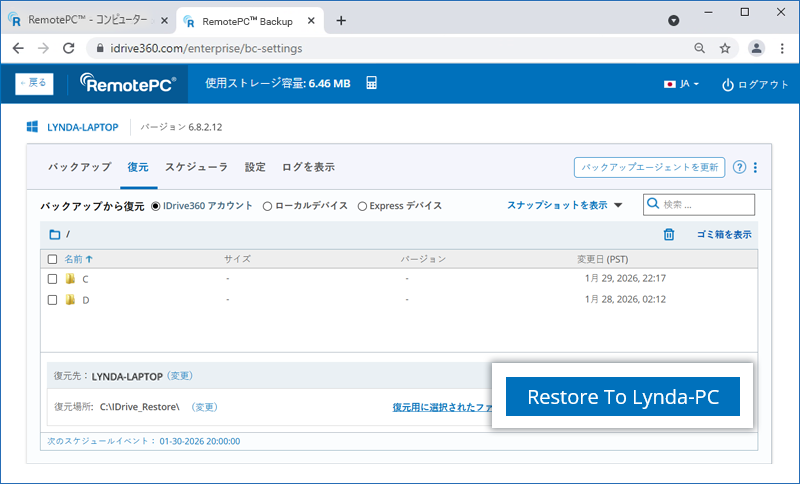Toggle the select-all checkbox in header

coord(52,259)
